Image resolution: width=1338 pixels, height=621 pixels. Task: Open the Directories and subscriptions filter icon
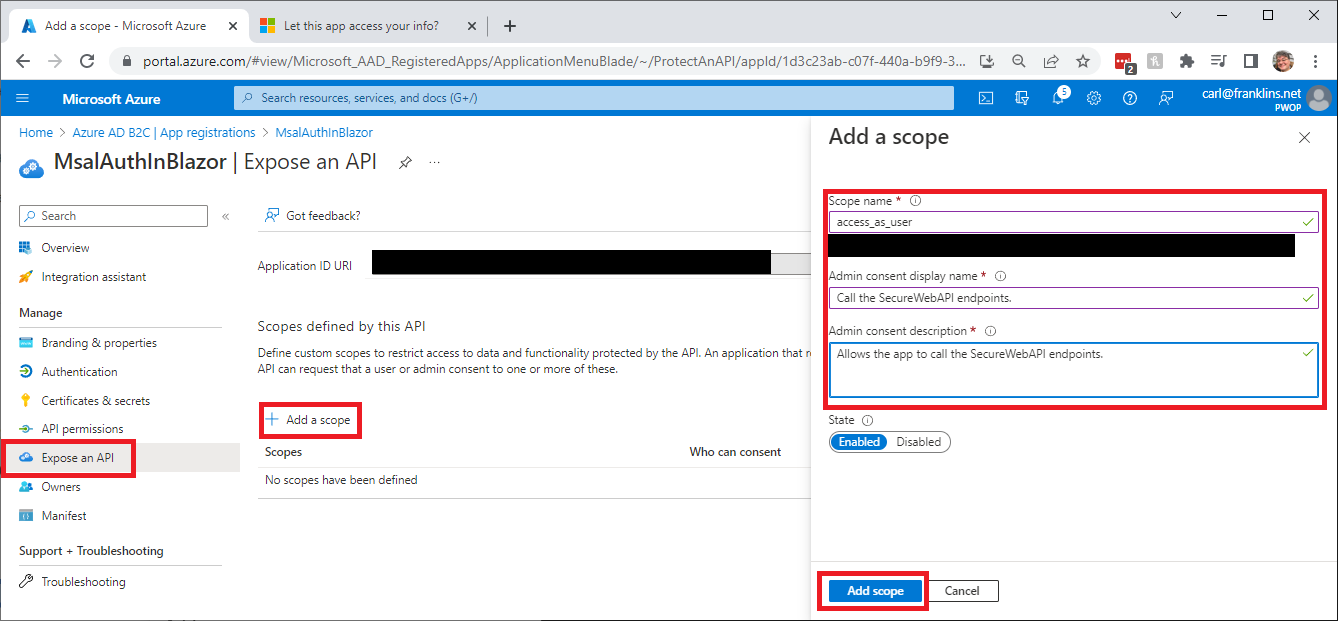[1022, 98]
